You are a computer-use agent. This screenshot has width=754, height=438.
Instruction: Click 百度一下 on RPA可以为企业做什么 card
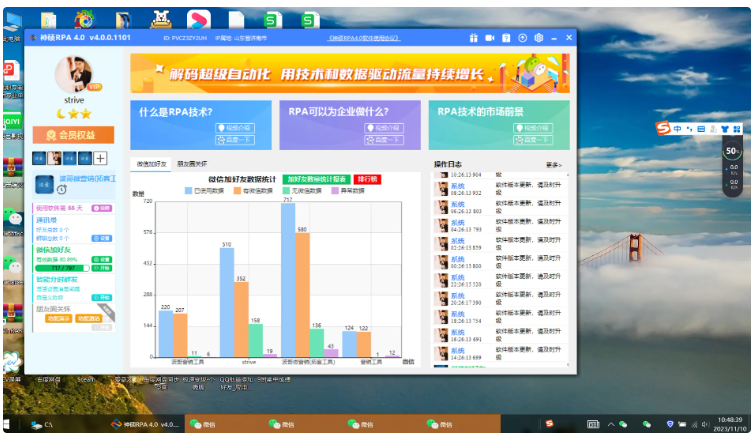coord(384,140)
